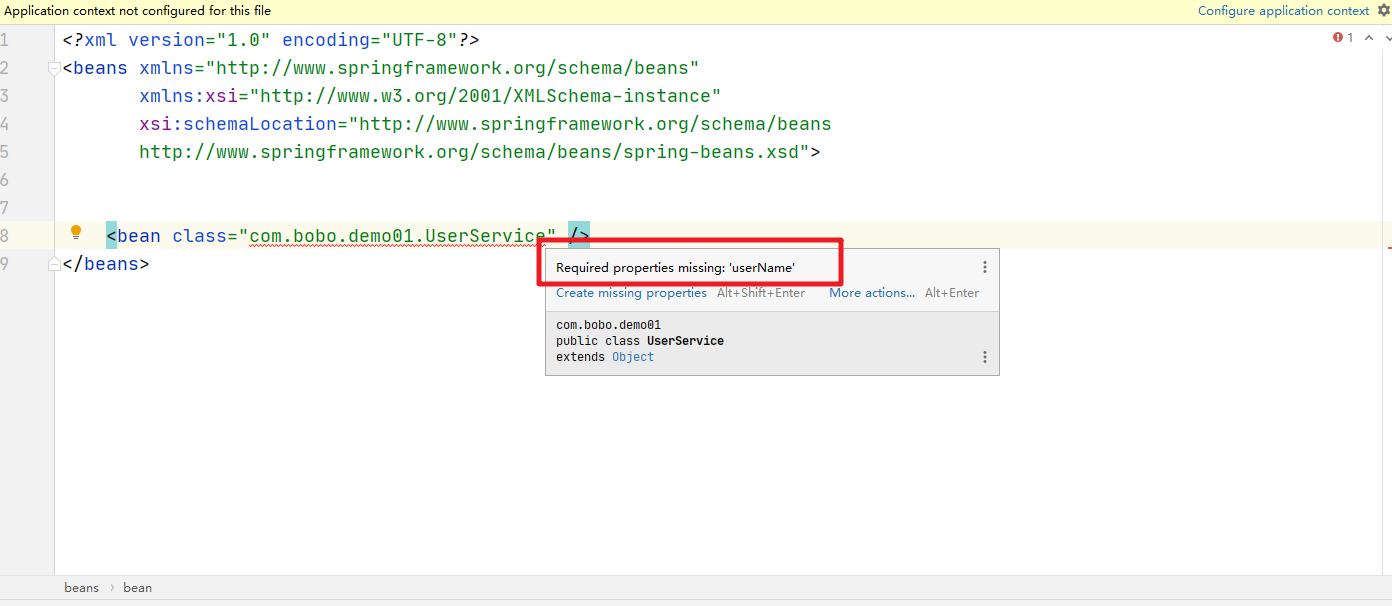Select the bean breadcrumb item
This screenshot has height=606, width=1392.
click(137, 588)
